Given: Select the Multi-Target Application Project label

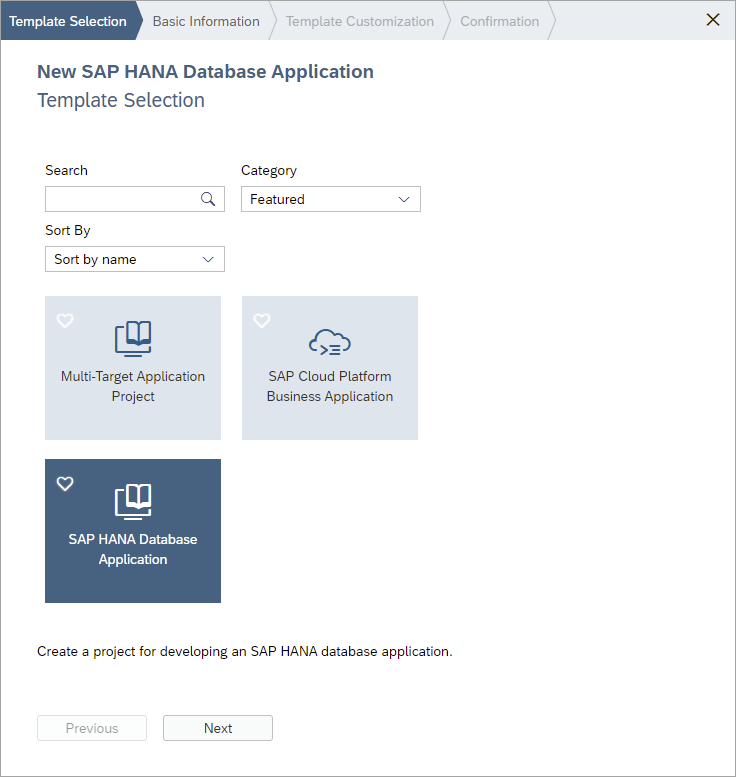Looking at the screenshot, I should point(133,387).
